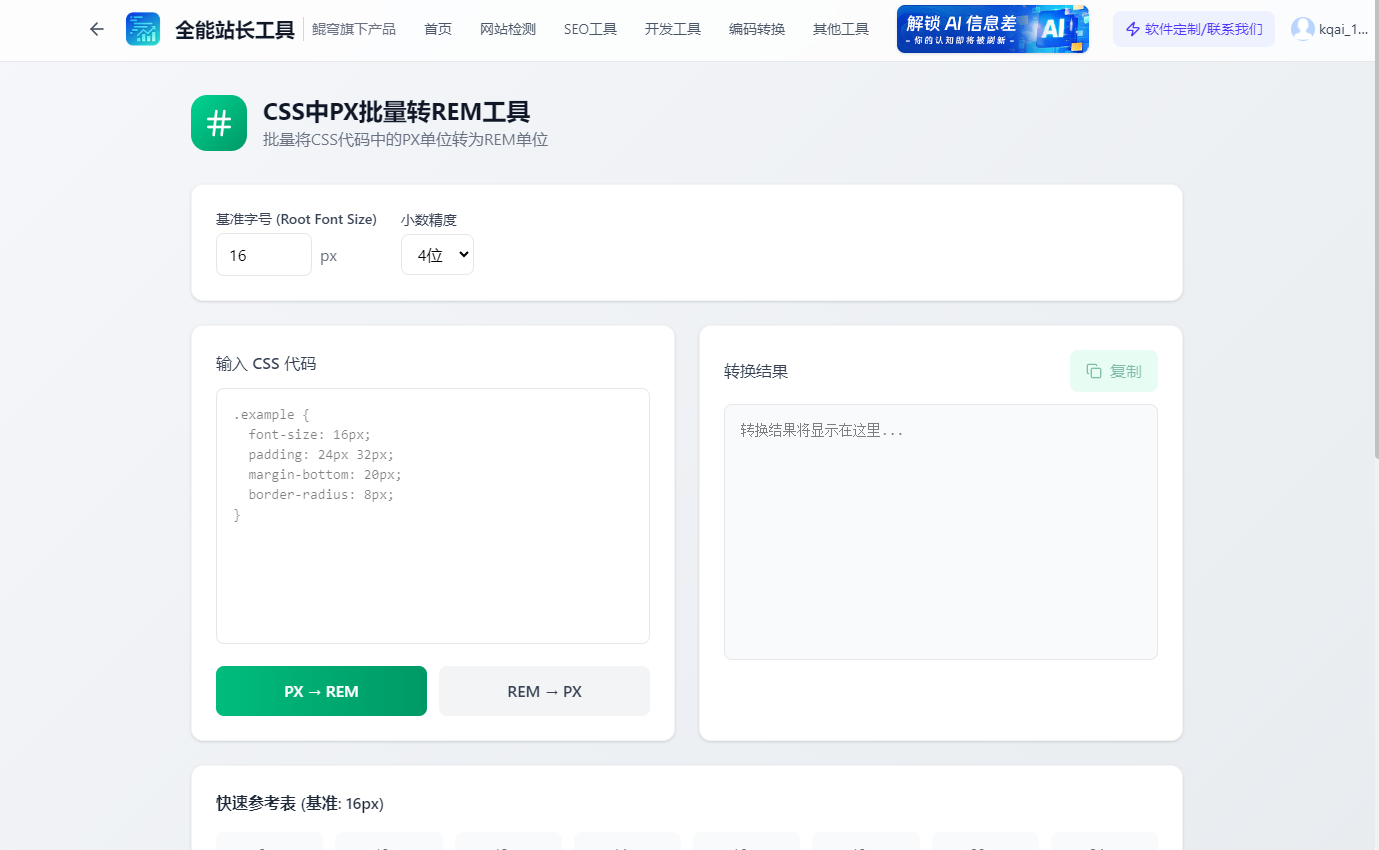This screenshot has width=1379, height=850.
Task: Open the kqai_1 user avatar
Action: [1302, 28]
